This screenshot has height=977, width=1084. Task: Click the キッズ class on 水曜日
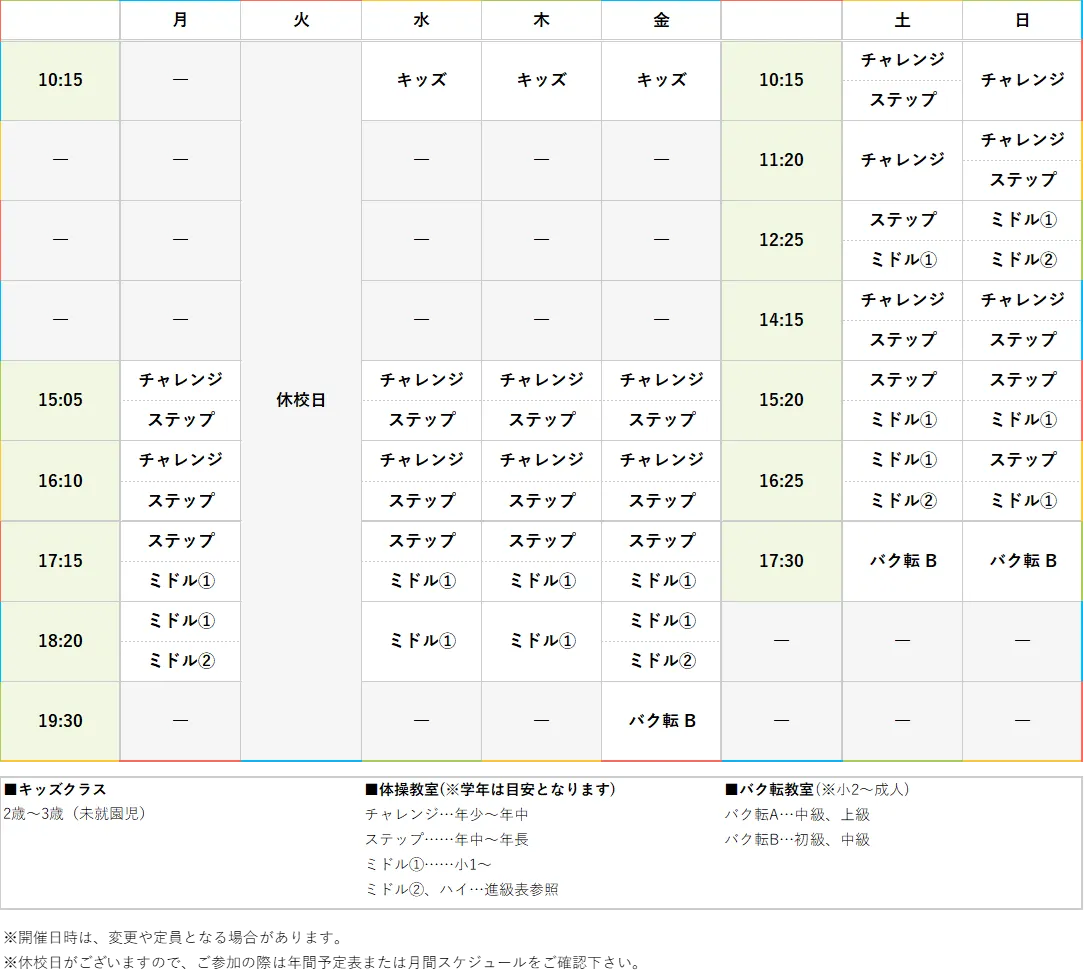[x=420, y=80]
